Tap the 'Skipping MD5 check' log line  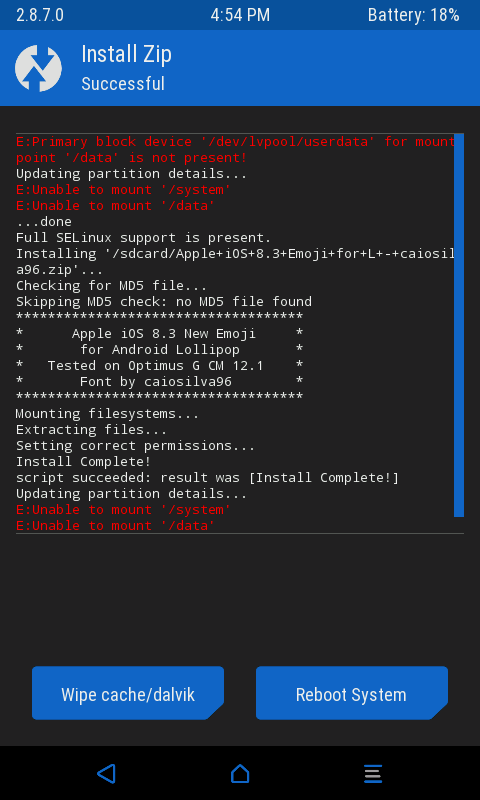164,302
